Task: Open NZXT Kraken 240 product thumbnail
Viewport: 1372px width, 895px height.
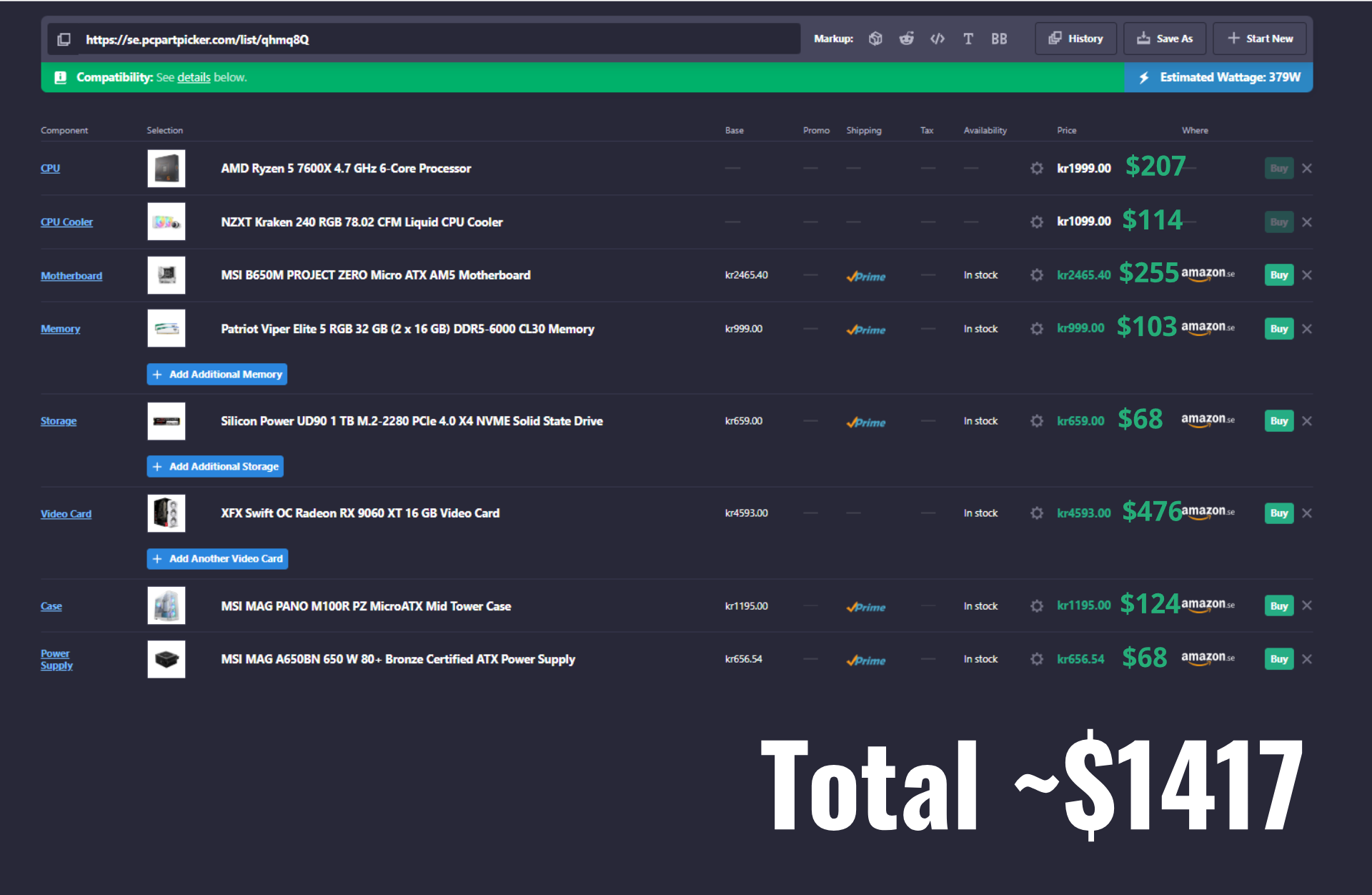Action: pyautogui.click(x=166, y=222)
